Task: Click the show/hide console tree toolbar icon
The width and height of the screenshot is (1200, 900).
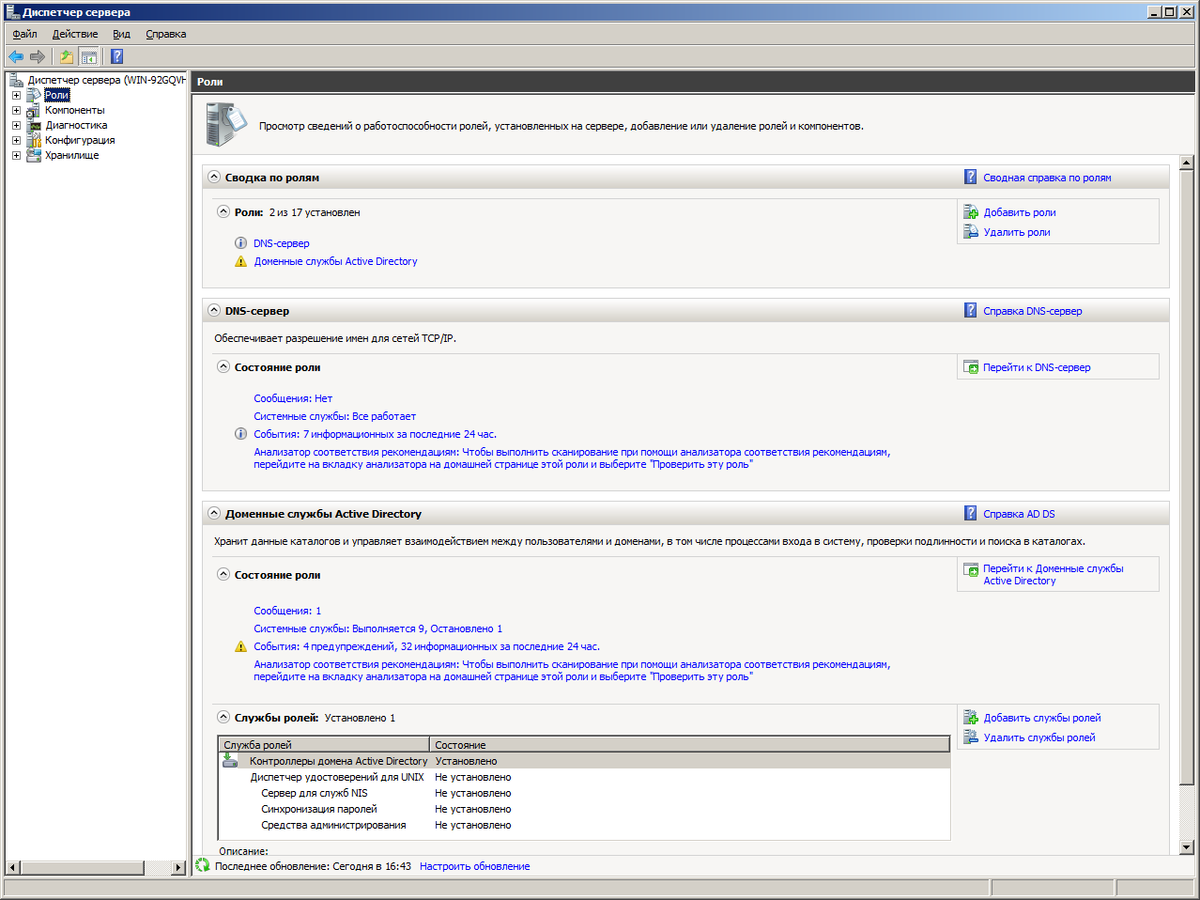Action: tap(89, 57)
